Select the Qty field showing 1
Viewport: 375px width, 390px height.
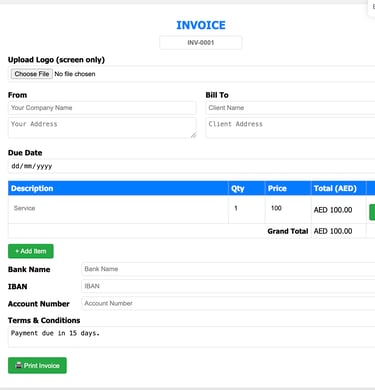click(x=247, y=208)
